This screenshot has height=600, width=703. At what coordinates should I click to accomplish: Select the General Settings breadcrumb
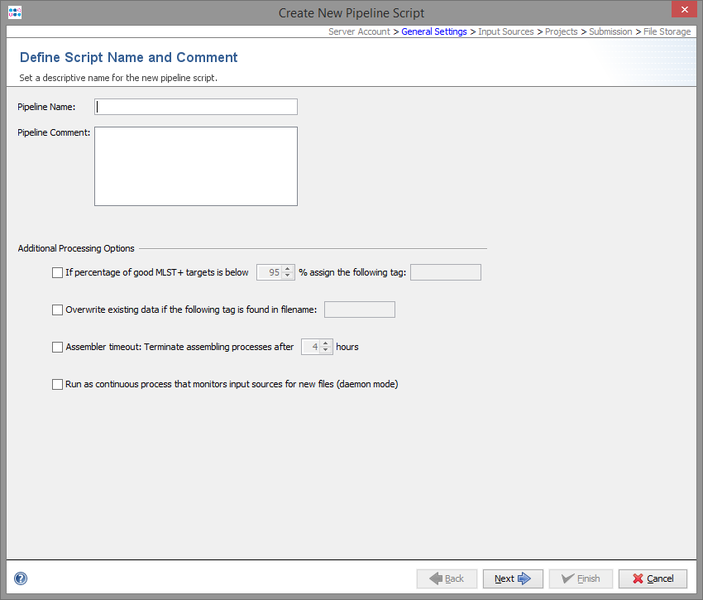pos(434,32)
